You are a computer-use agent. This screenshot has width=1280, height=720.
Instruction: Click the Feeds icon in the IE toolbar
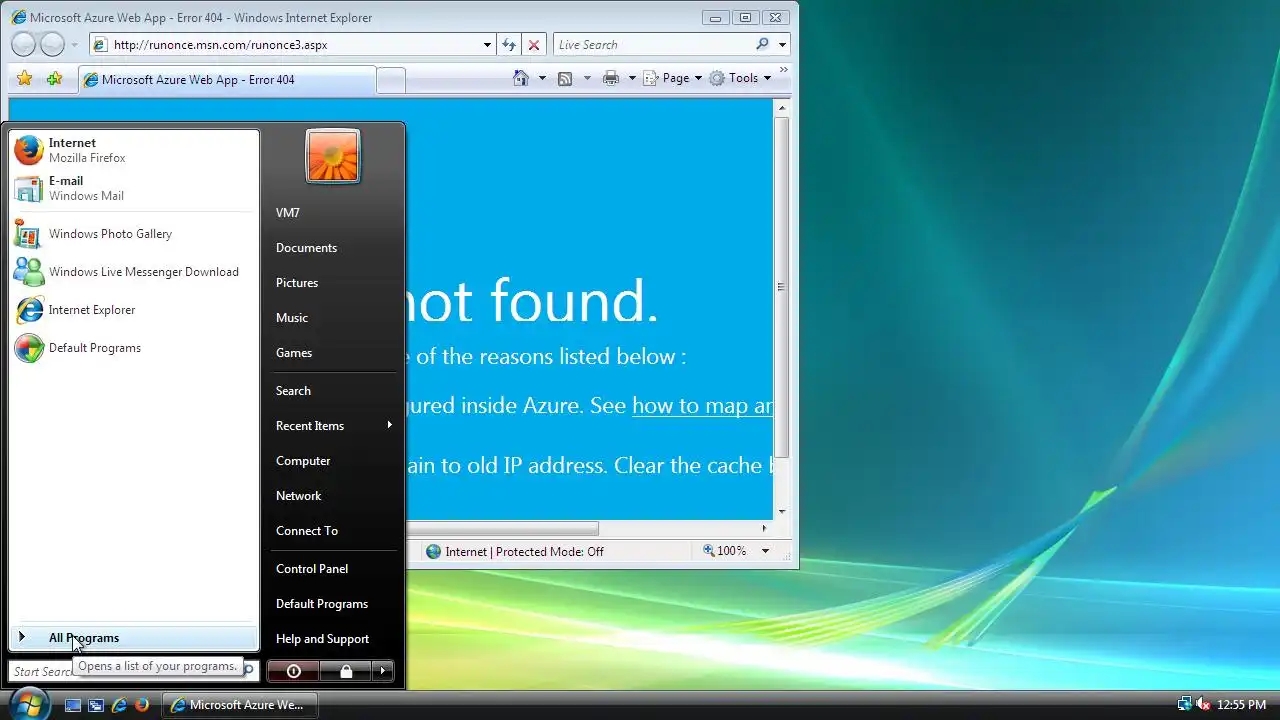pyautogui.click(x=565, y=78)
